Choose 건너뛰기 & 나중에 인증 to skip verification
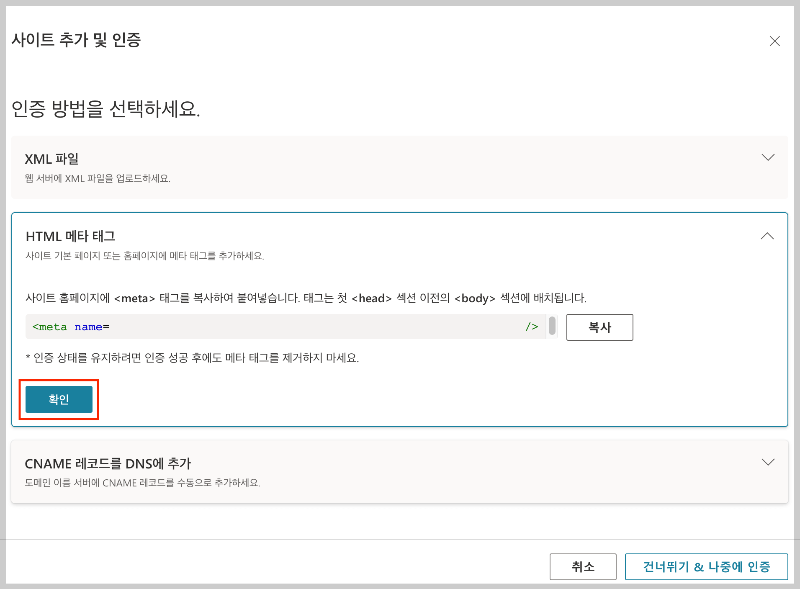Viewport: 800px width, 589px height. tap(706, 565)
